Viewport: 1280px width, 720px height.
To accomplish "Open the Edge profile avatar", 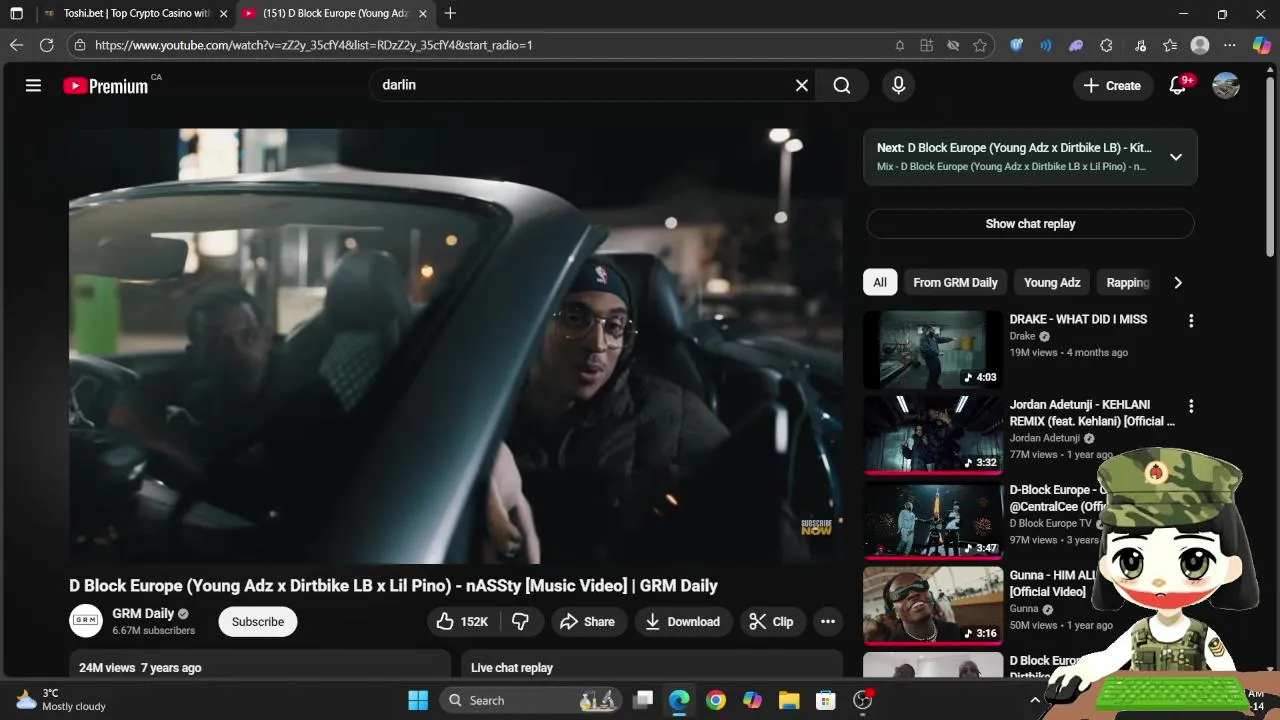I will click(1200, 45).
